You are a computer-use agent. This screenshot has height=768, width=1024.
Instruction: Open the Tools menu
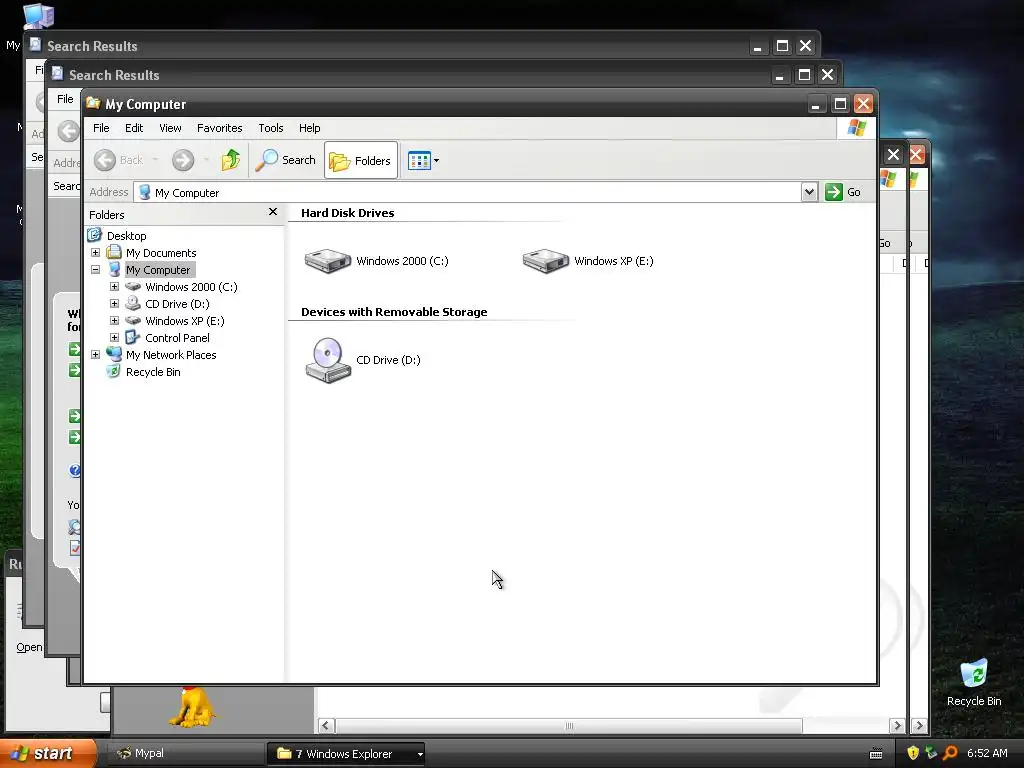(x=270, y=128)
